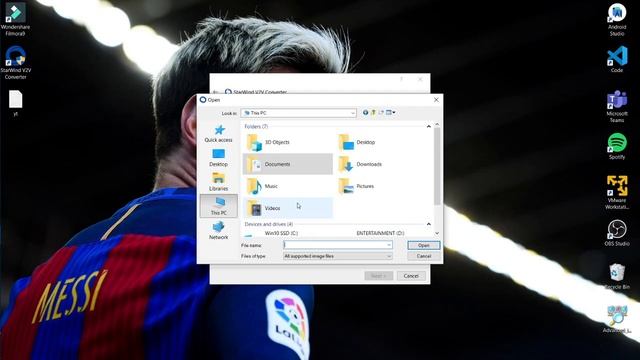Select the Microsoft Teams desktop shortcut

[617, 107]
